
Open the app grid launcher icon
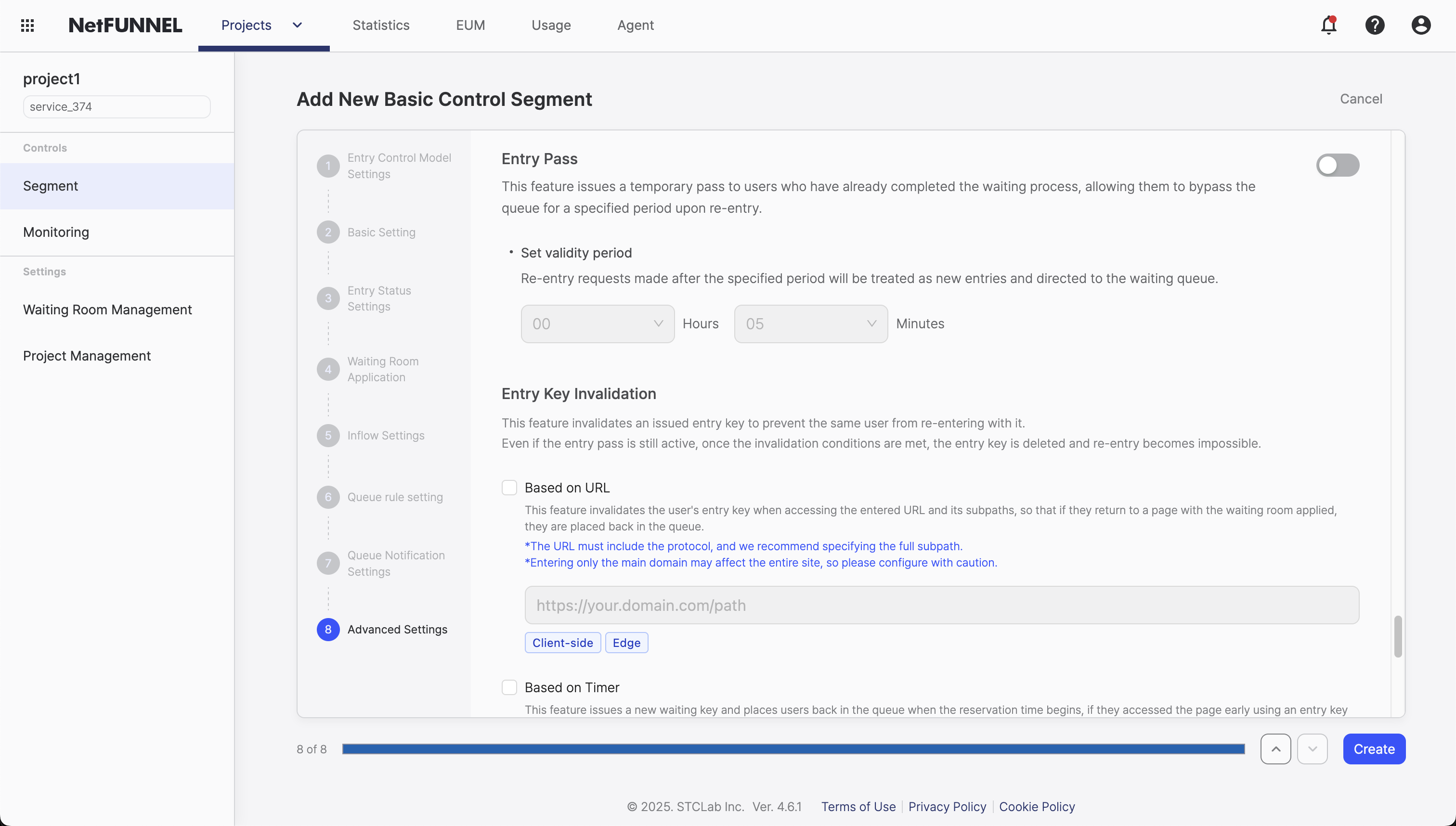click(27, 25)
